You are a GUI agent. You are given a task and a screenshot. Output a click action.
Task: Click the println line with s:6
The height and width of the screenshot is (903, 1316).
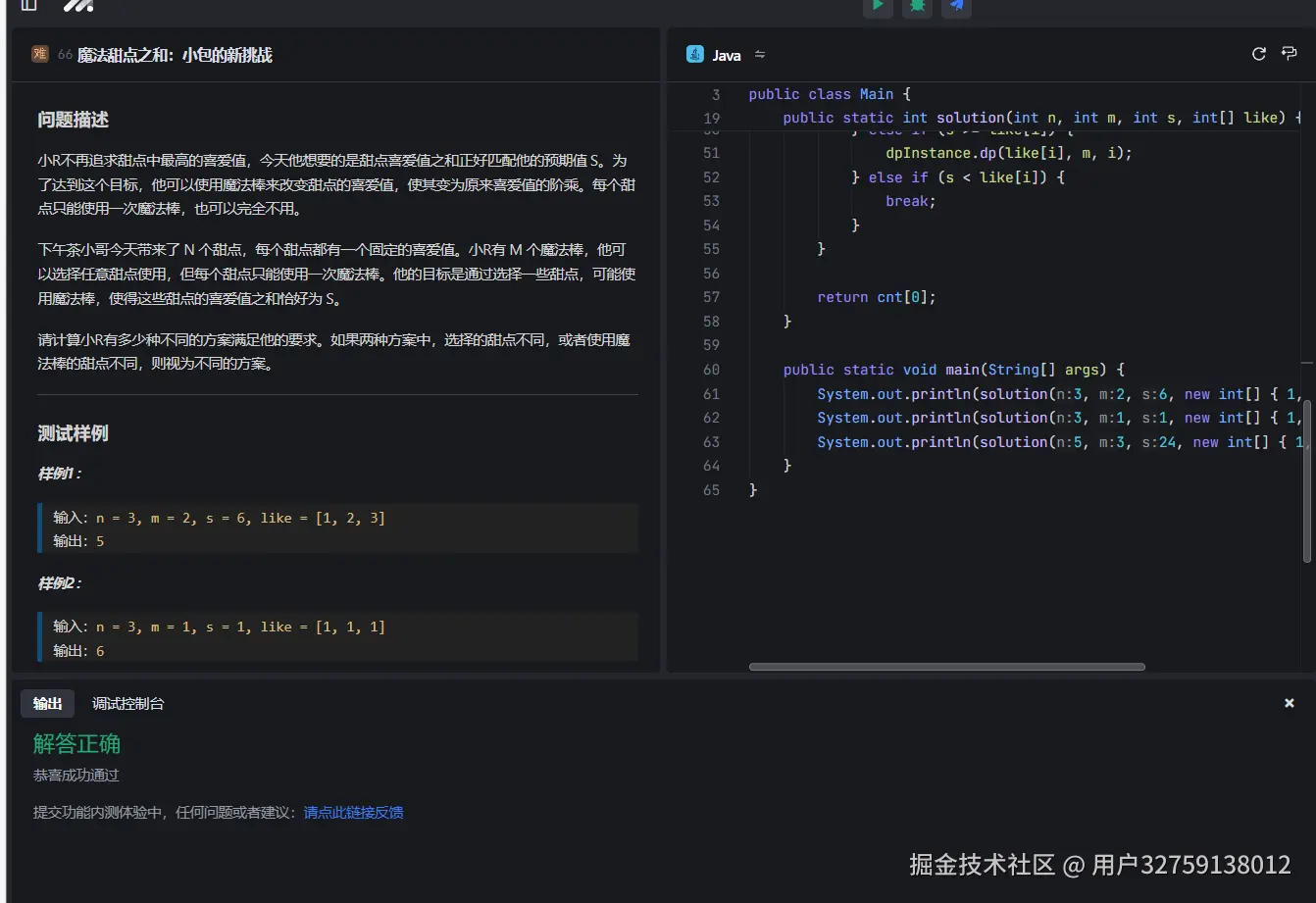pyautogui.click(x=1060, y=394)
